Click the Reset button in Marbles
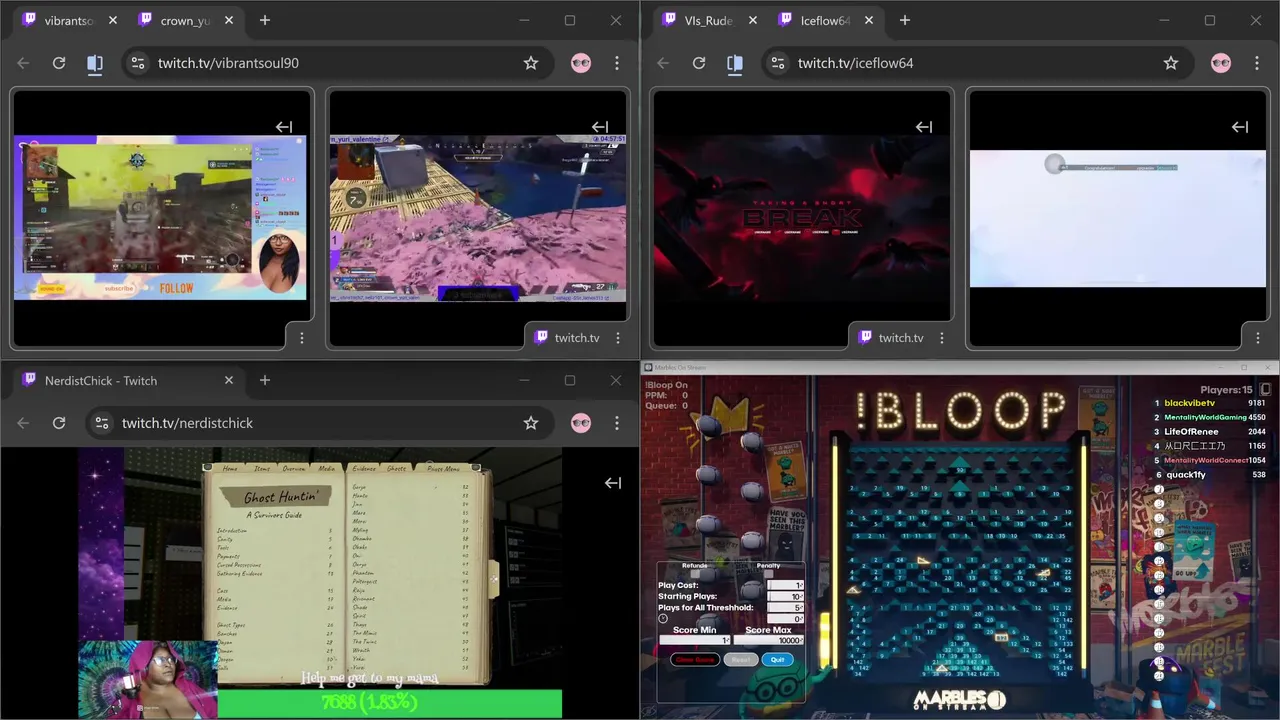 [x=741, y=659]
